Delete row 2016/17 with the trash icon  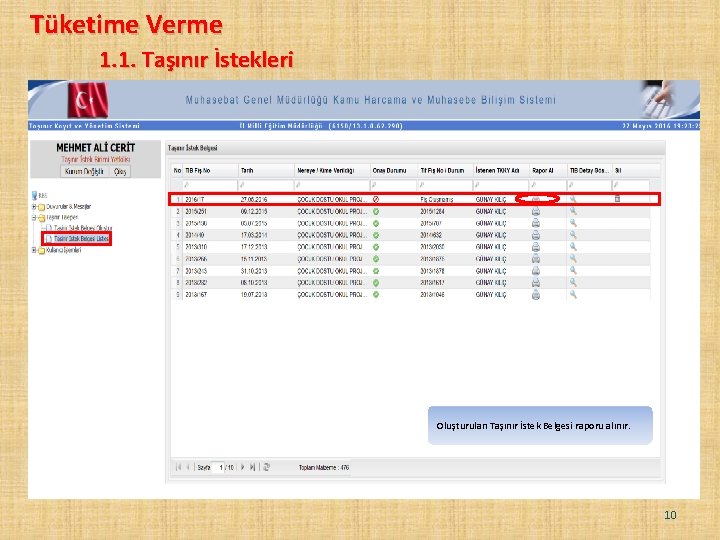618,198
